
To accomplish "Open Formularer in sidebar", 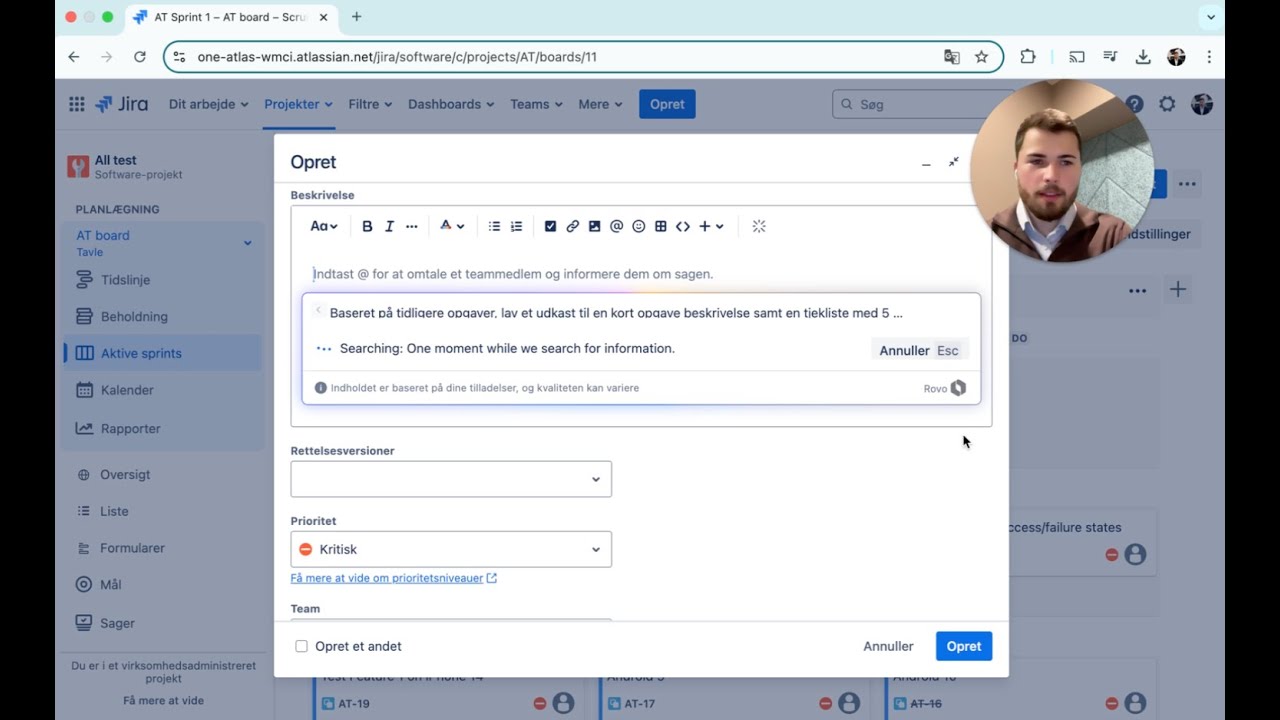I will pos(163,548).
